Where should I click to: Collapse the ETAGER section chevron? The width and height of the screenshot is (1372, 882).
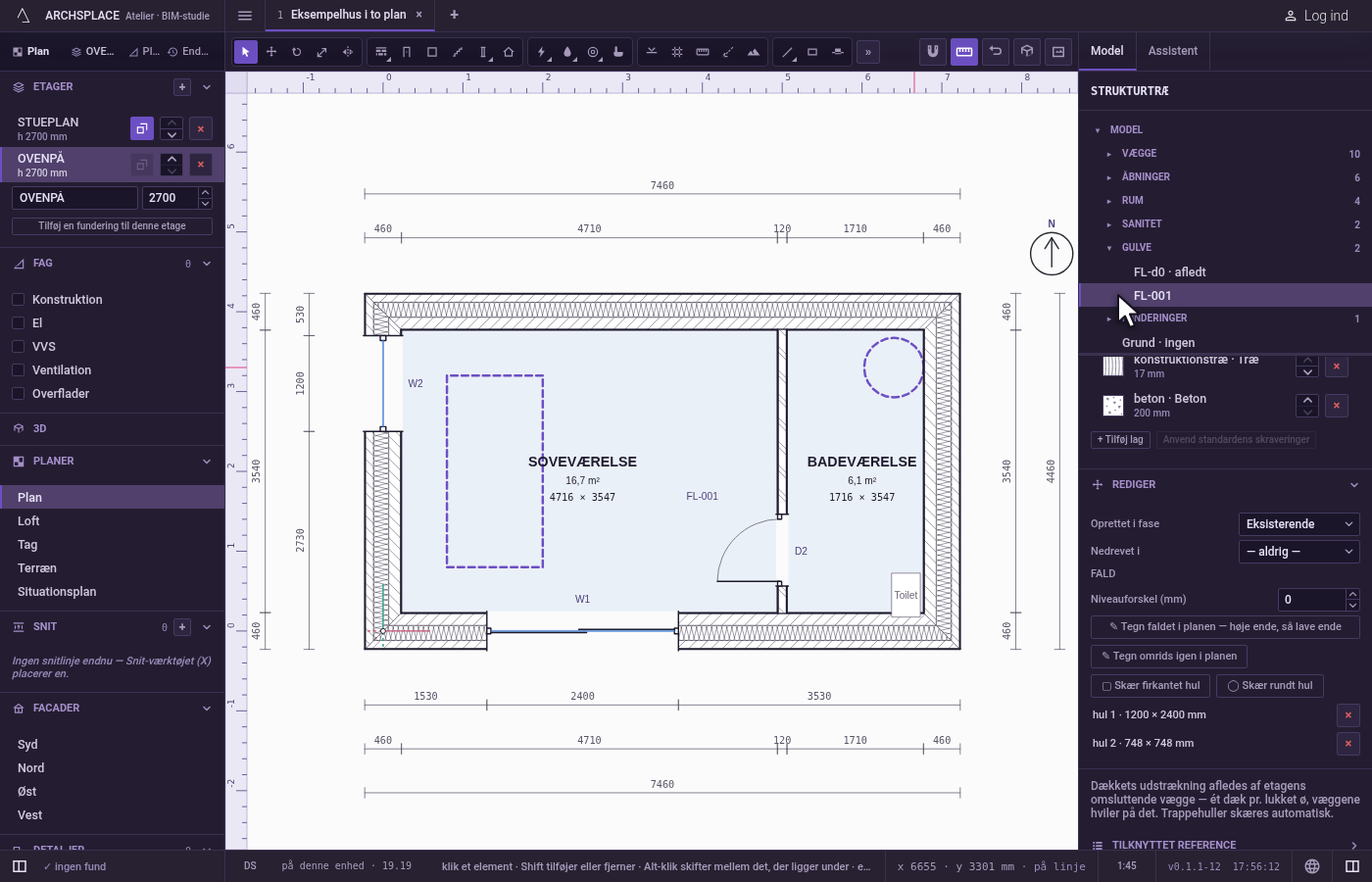[207, 87]
